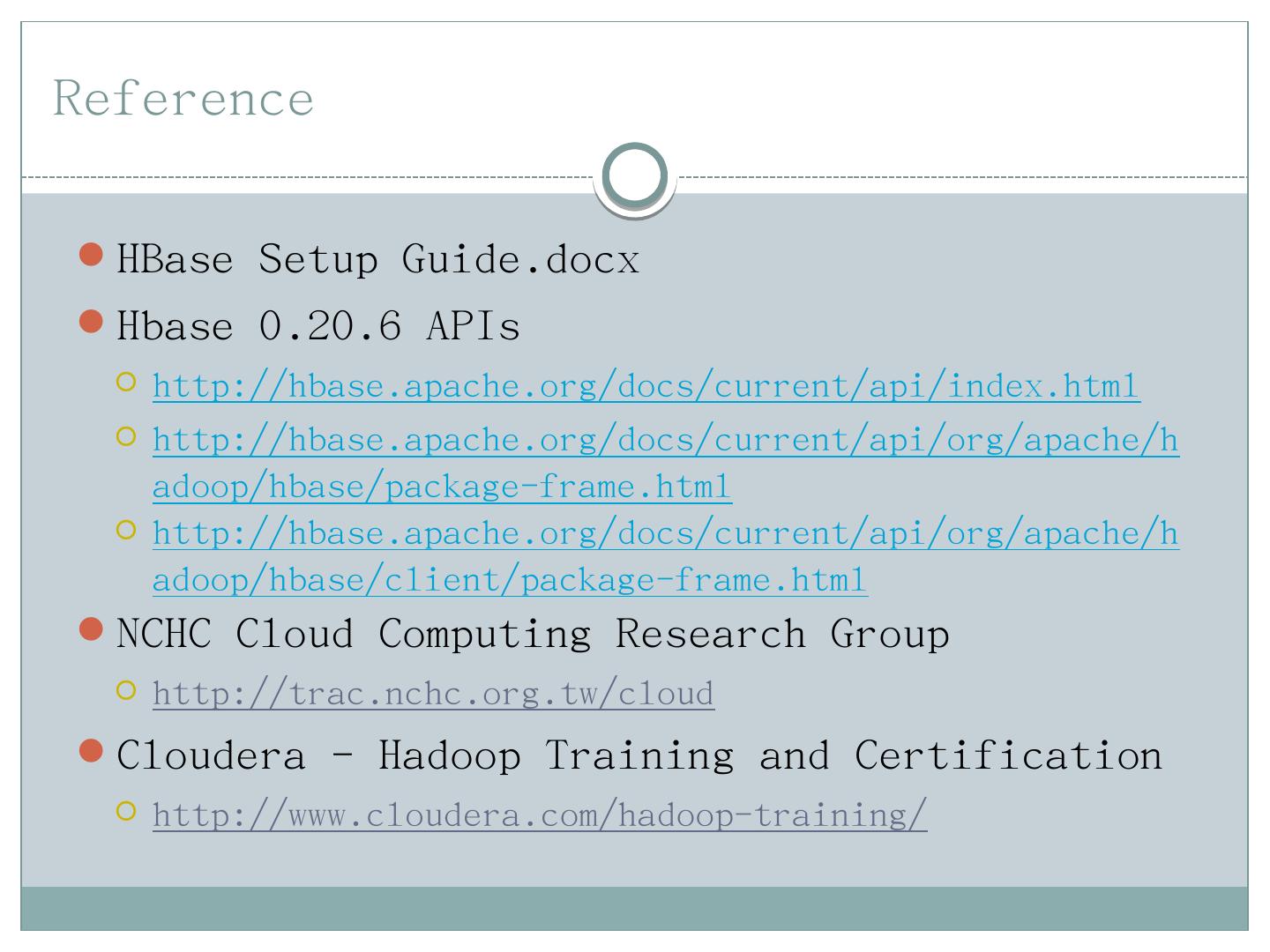Select the orange bullet next to Cloudera line
Screen dimensions: 1270x952
pyautogui.click(x=91, y=751)
